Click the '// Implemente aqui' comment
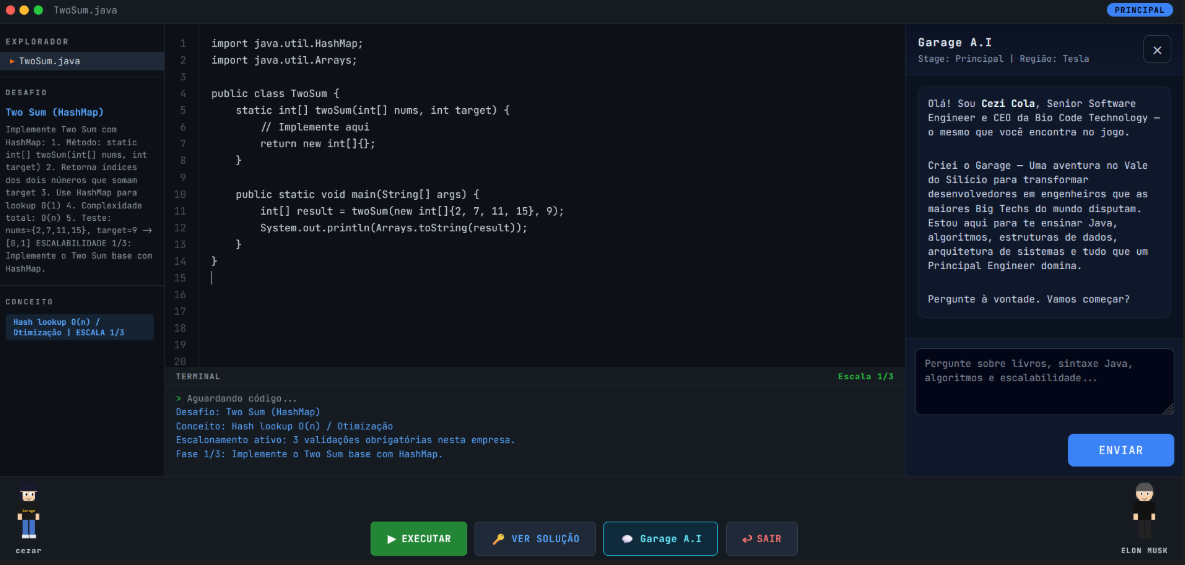 coord(315,127)
